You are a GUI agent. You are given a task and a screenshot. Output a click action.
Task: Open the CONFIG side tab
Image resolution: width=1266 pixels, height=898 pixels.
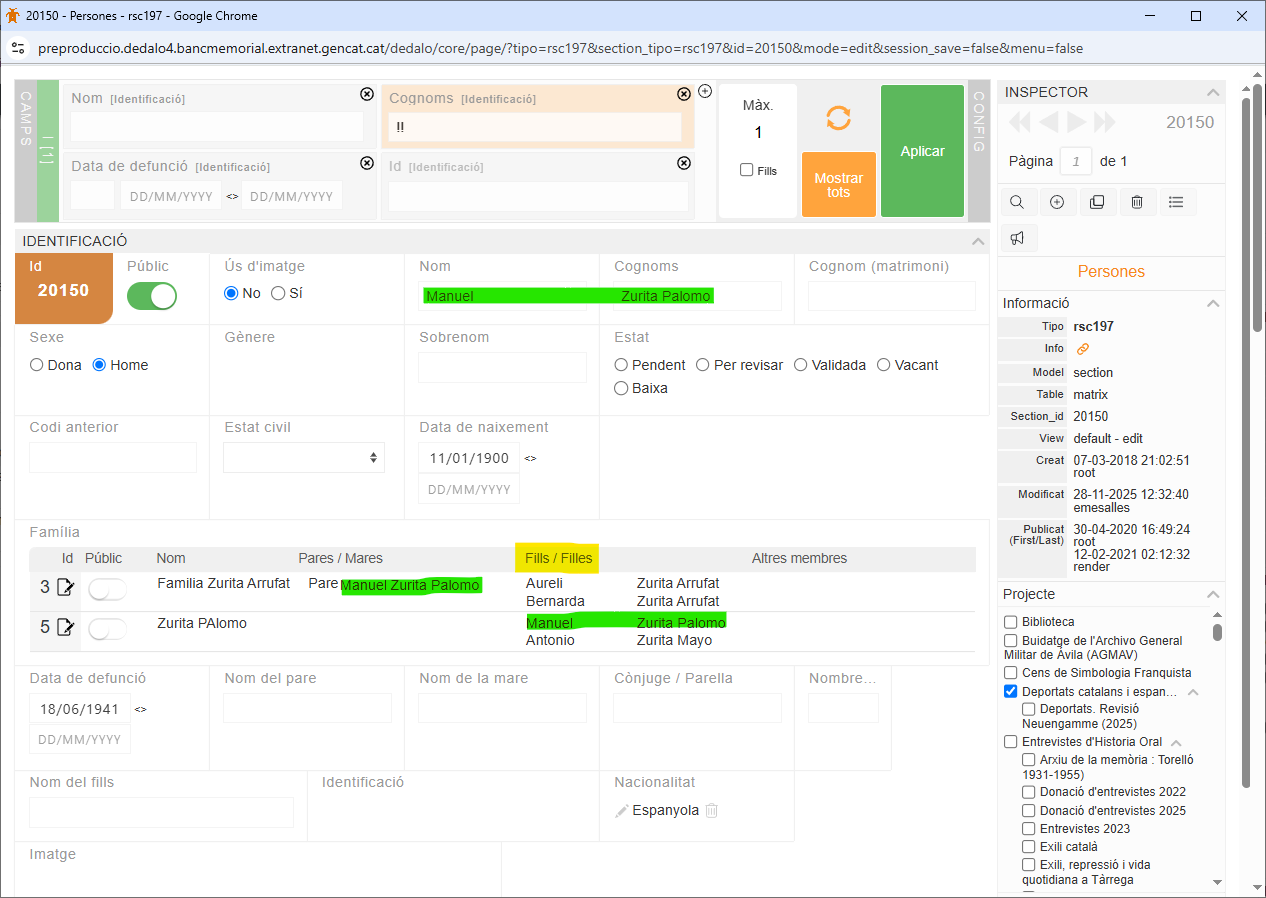[x=979, y=151]
